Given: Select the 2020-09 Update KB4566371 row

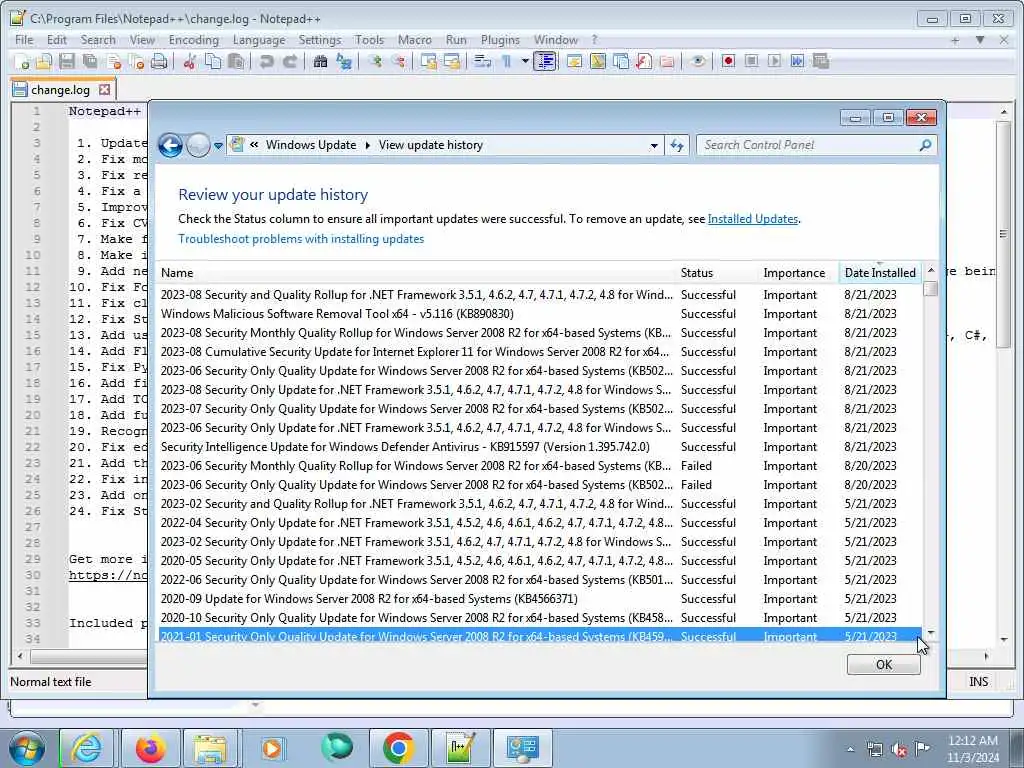Looking at the screenshot, I should tap(539, 599).
